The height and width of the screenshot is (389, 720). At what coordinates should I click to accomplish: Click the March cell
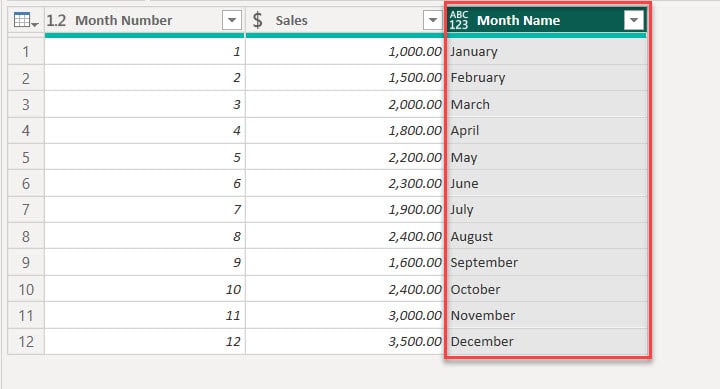point(546,104)
